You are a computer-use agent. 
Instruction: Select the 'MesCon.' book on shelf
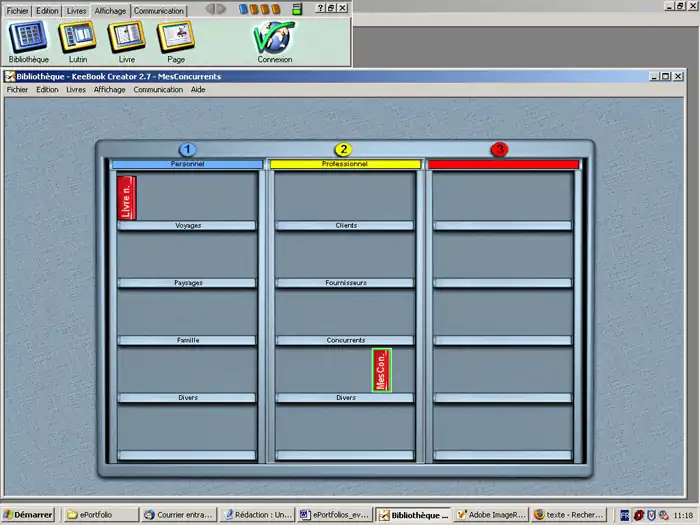tap(381, 370)
